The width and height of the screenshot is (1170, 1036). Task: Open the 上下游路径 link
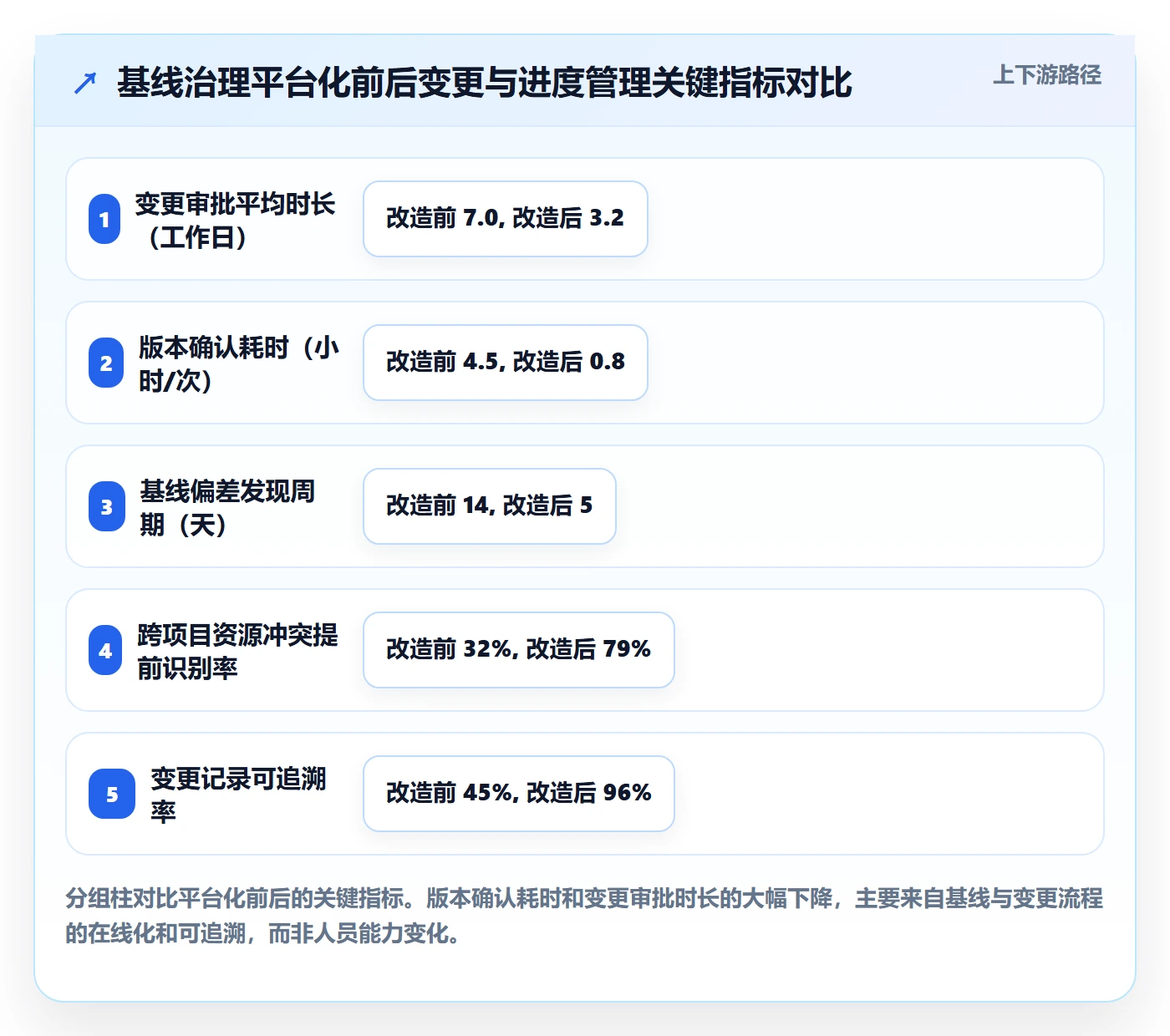pyautogui.click(x=1047, y=75)
